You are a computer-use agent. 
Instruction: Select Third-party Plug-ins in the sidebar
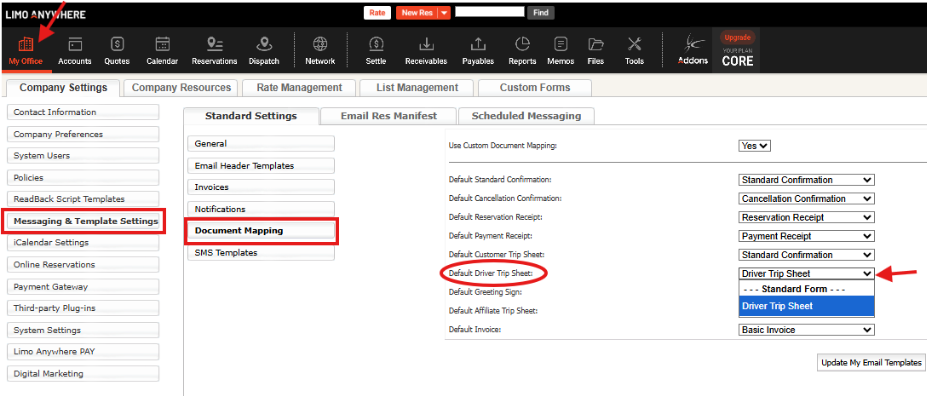tap(83, 308)
